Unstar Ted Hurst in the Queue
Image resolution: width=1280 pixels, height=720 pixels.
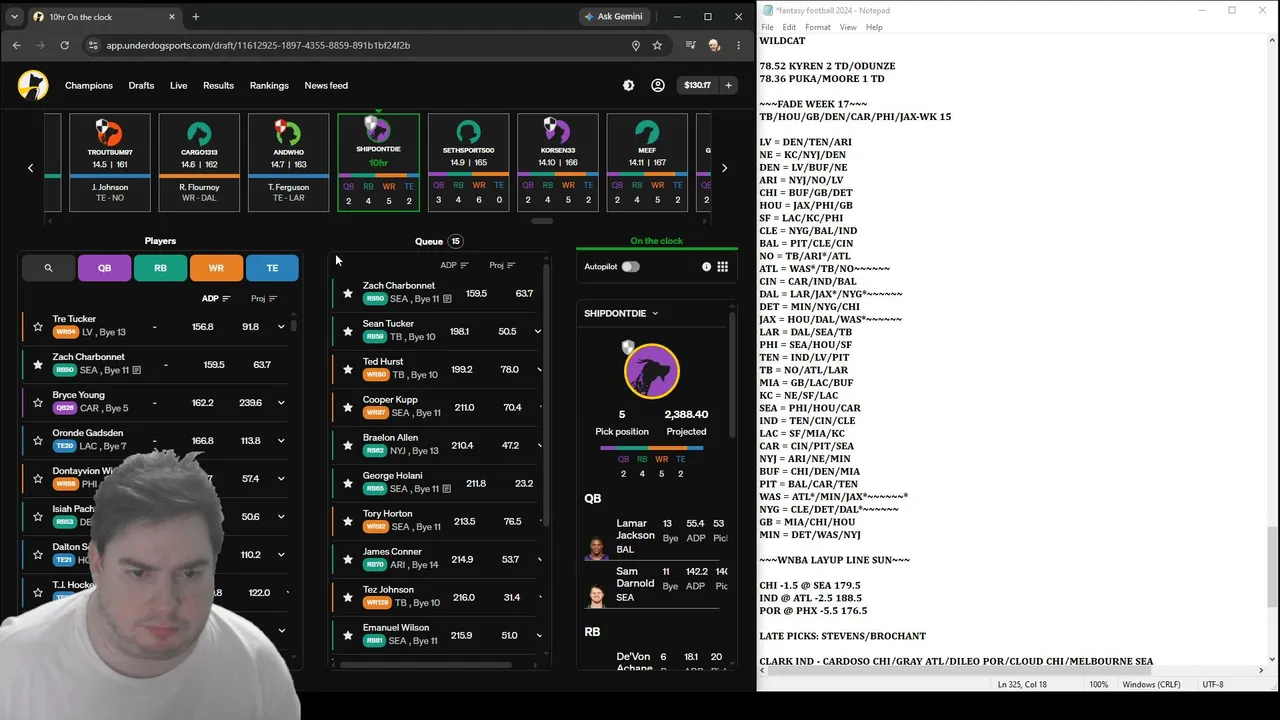pyautogui.click(x=348, y=369)
